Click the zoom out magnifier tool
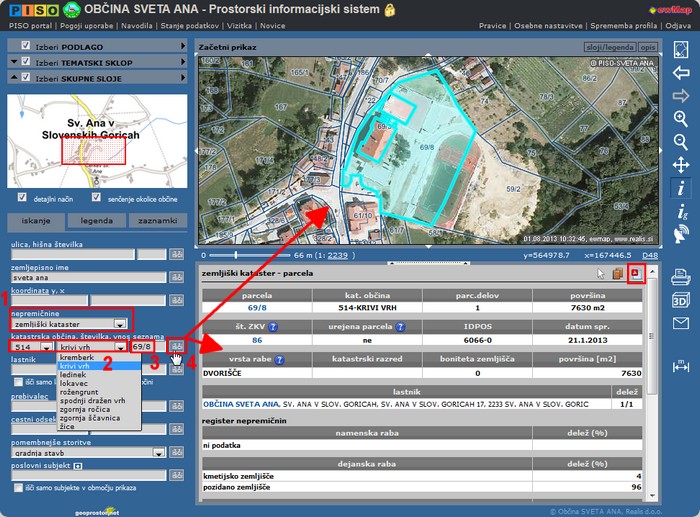 pos(681,141)
